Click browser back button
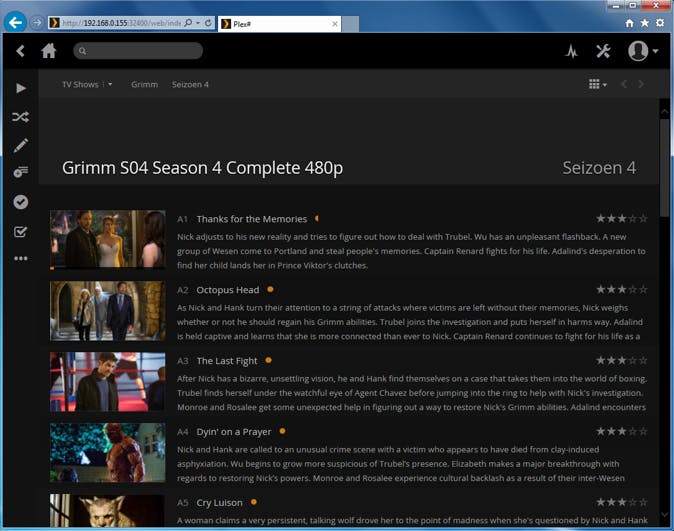The image size is (674, 531). click(x=15, y=22)
